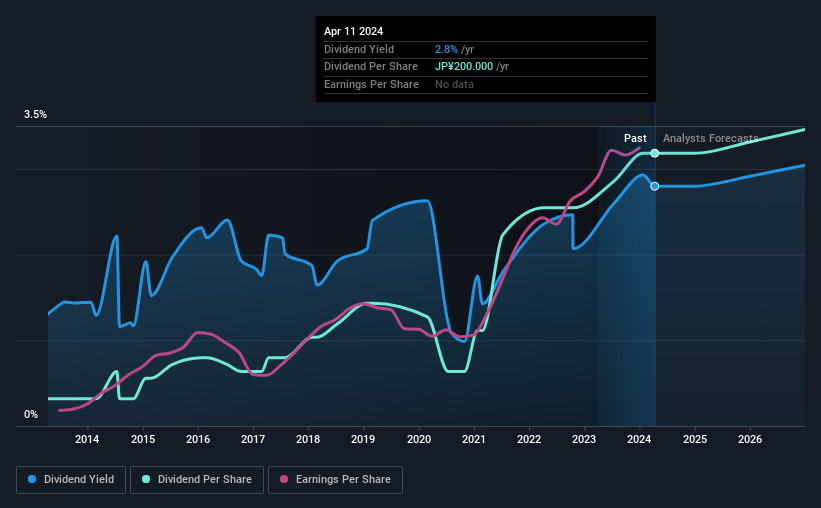Click the 2020 x-axis label
The image size is (821, 508).
click(x=419, y=439)
